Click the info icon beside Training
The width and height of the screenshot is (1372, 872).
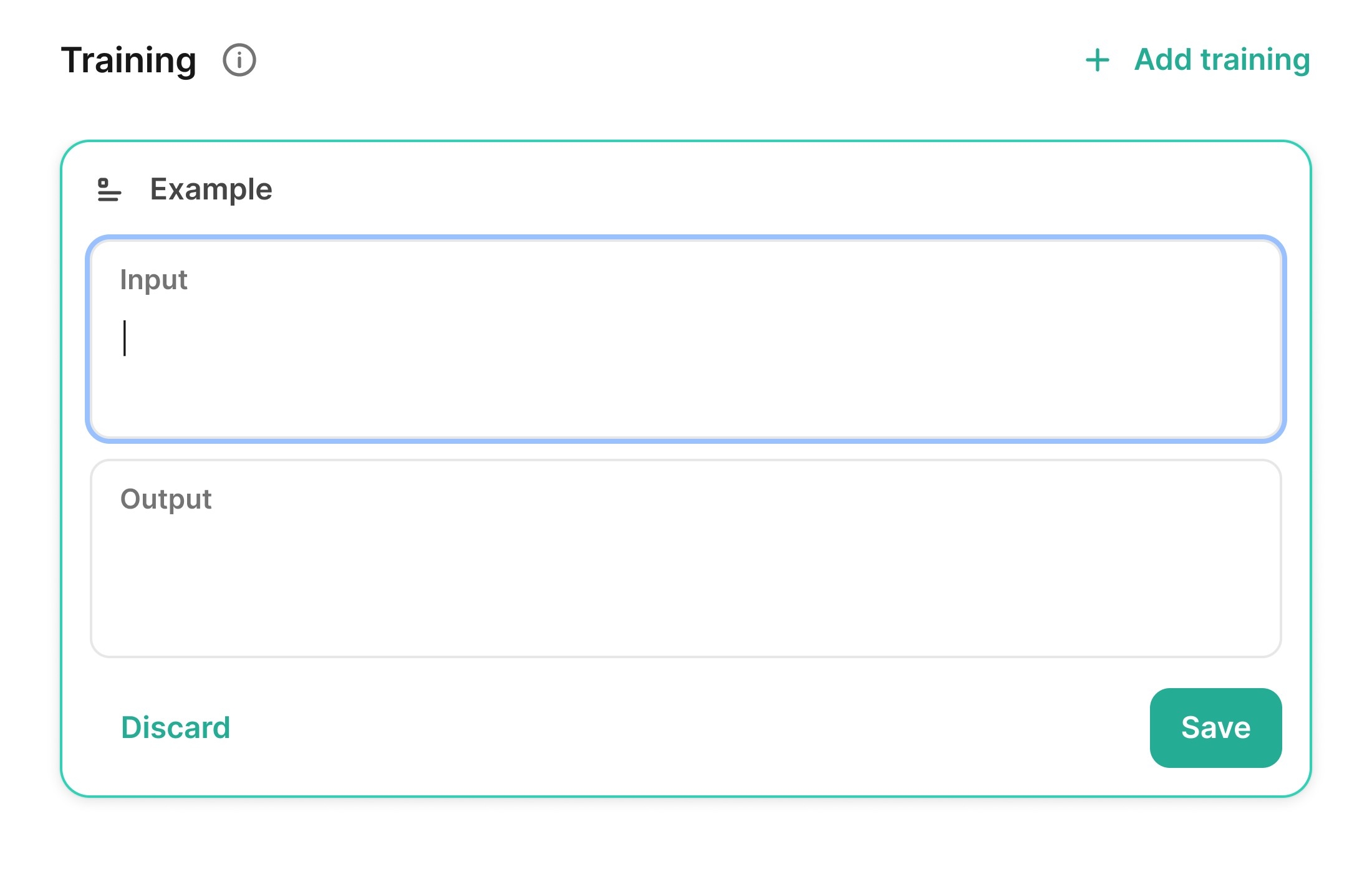coord(239,60)
